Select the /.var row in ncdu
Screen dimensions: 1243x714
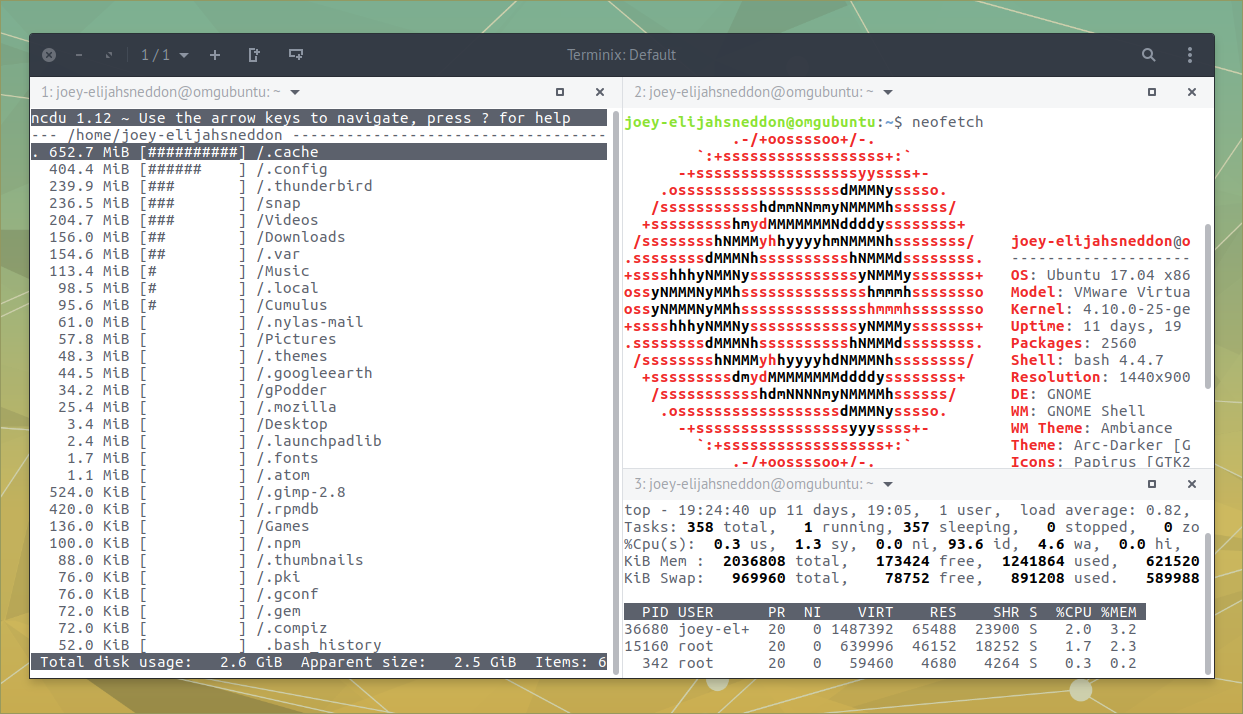tap(319, 254)
